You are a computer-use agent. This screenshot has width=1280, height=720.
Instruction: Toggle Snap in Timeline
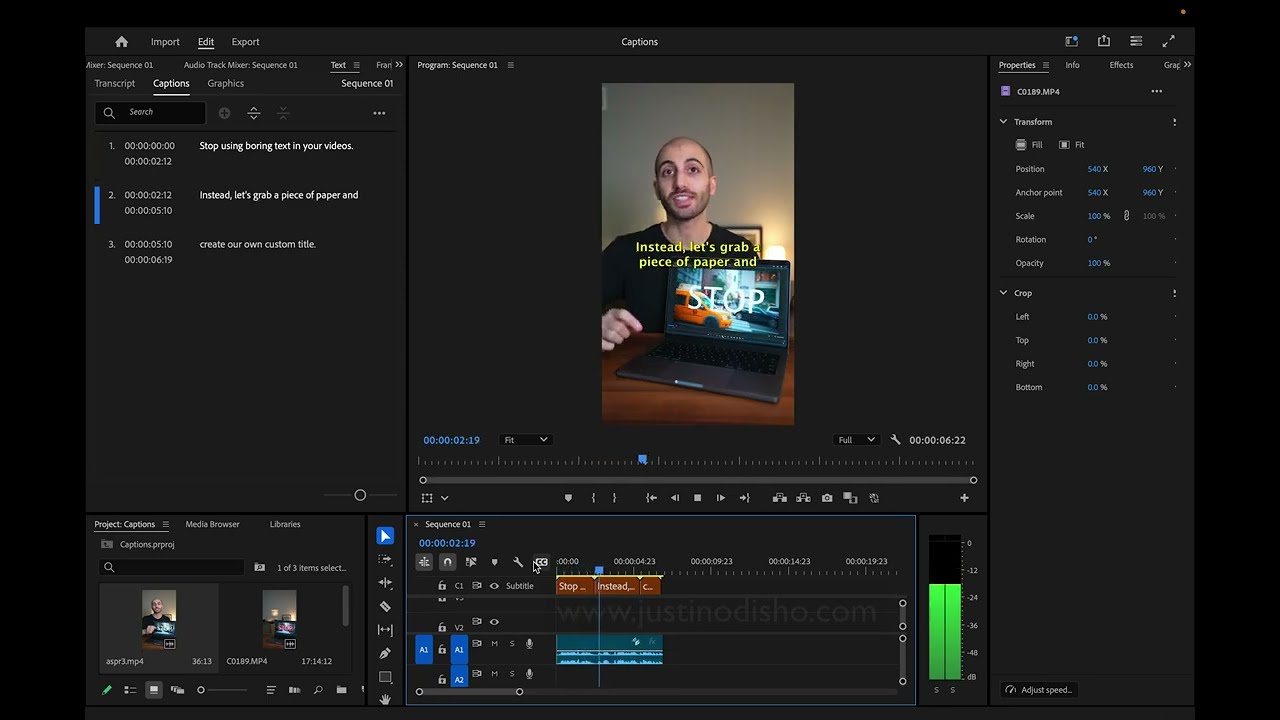point(448,562)
